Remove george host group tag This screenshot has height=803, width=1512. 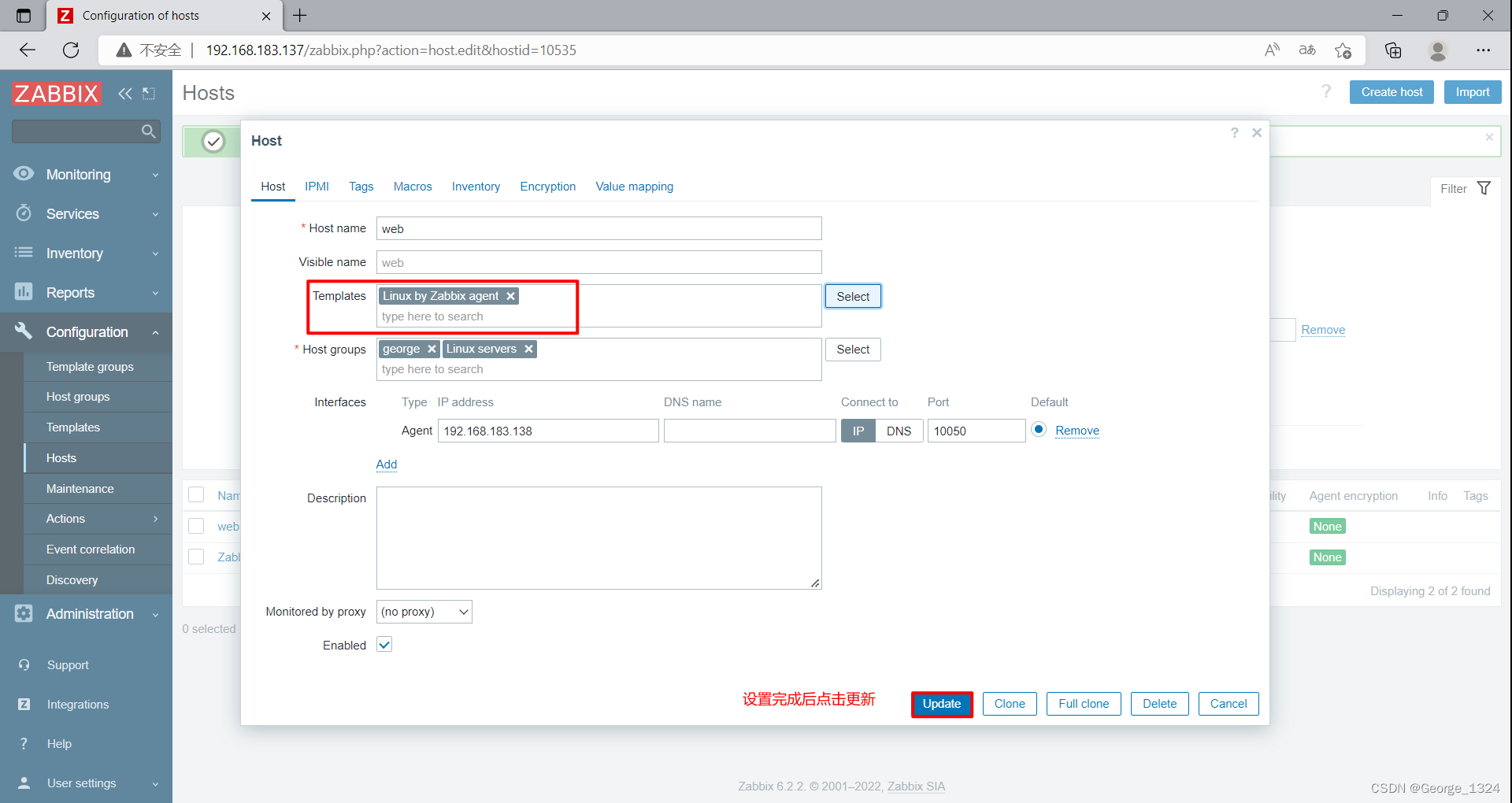[x=432, y=349]
